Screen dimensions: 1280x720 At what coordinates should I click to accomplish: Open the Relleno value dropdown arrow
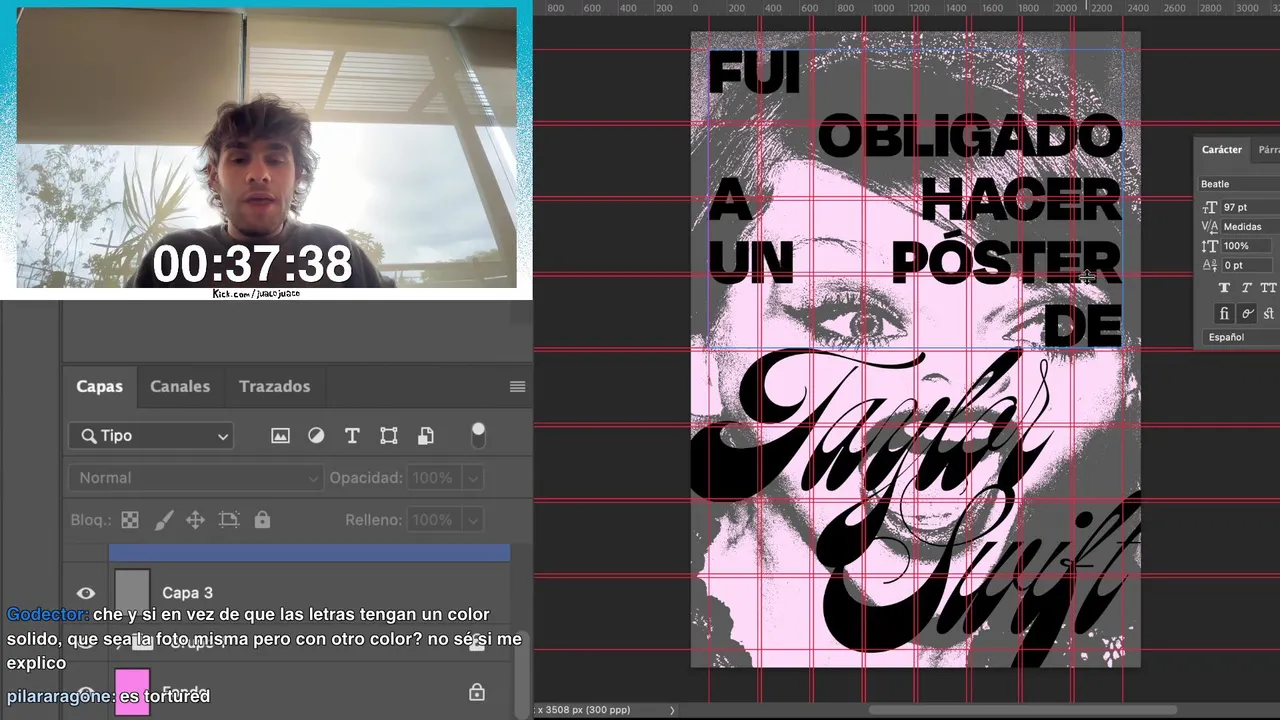[x=473, y=520]
